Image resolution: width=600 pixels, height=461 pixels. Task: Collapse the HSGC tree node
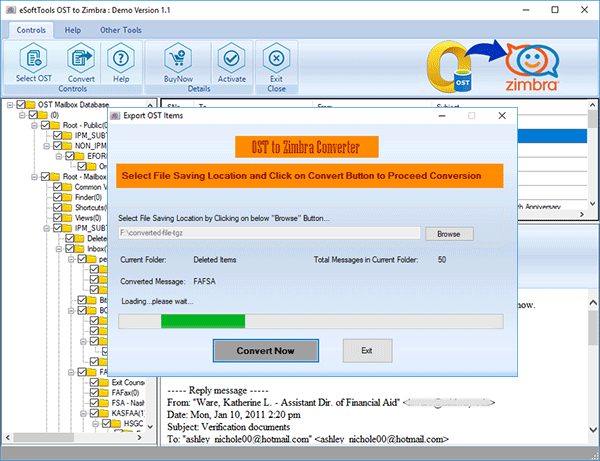click(96, 424)
